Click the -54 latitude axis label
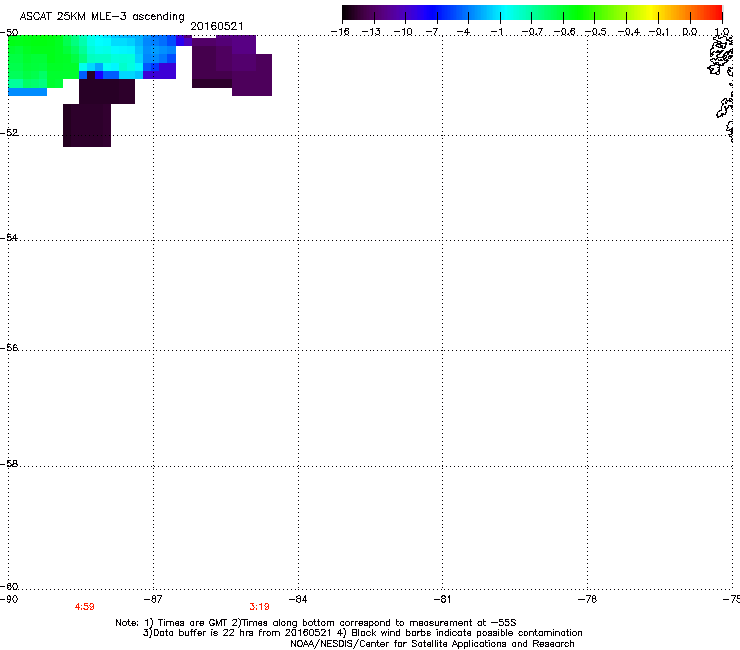 [9, 238]
